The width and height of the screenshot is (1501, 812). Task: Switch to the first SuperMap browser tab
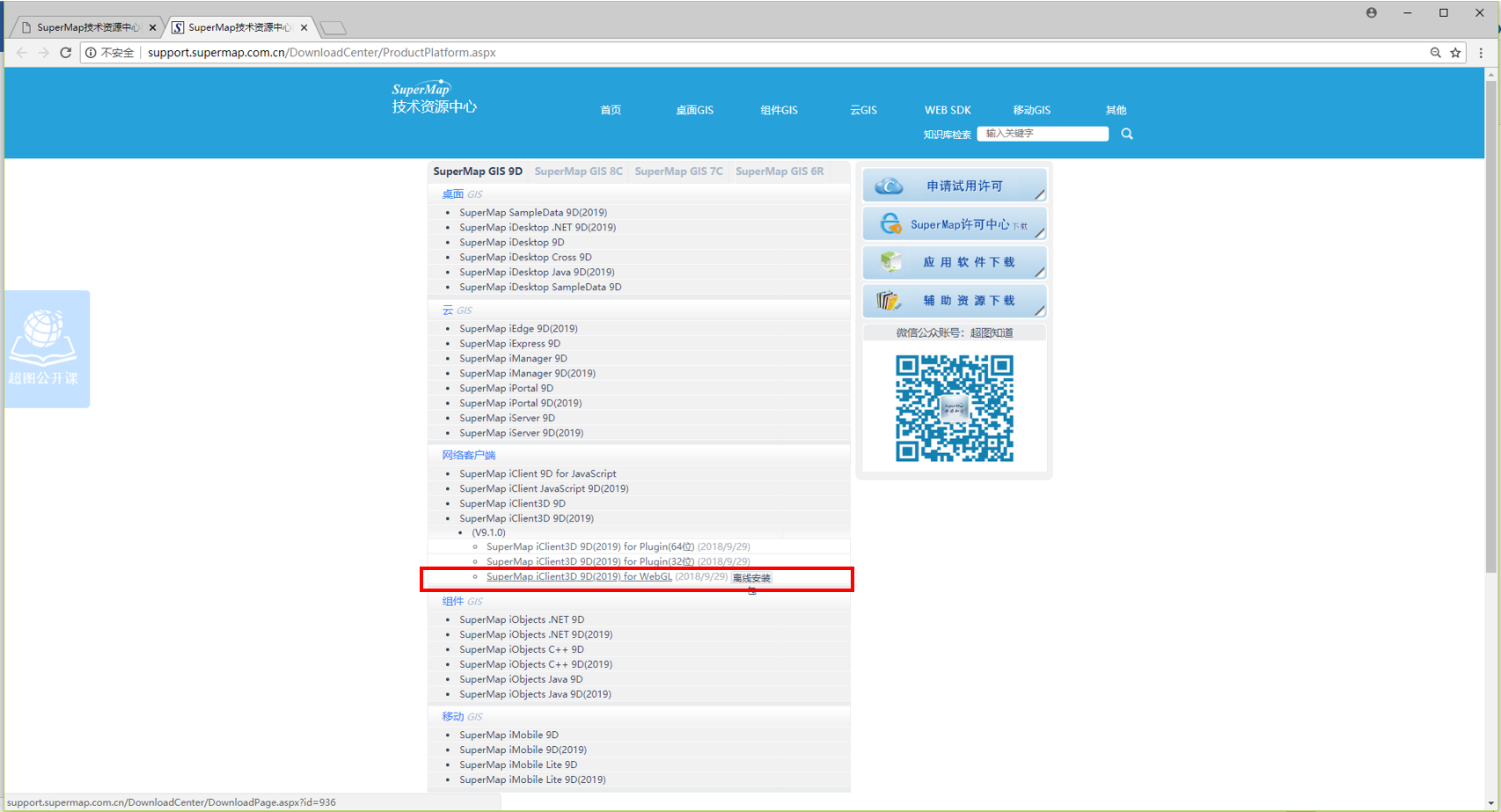86,27
